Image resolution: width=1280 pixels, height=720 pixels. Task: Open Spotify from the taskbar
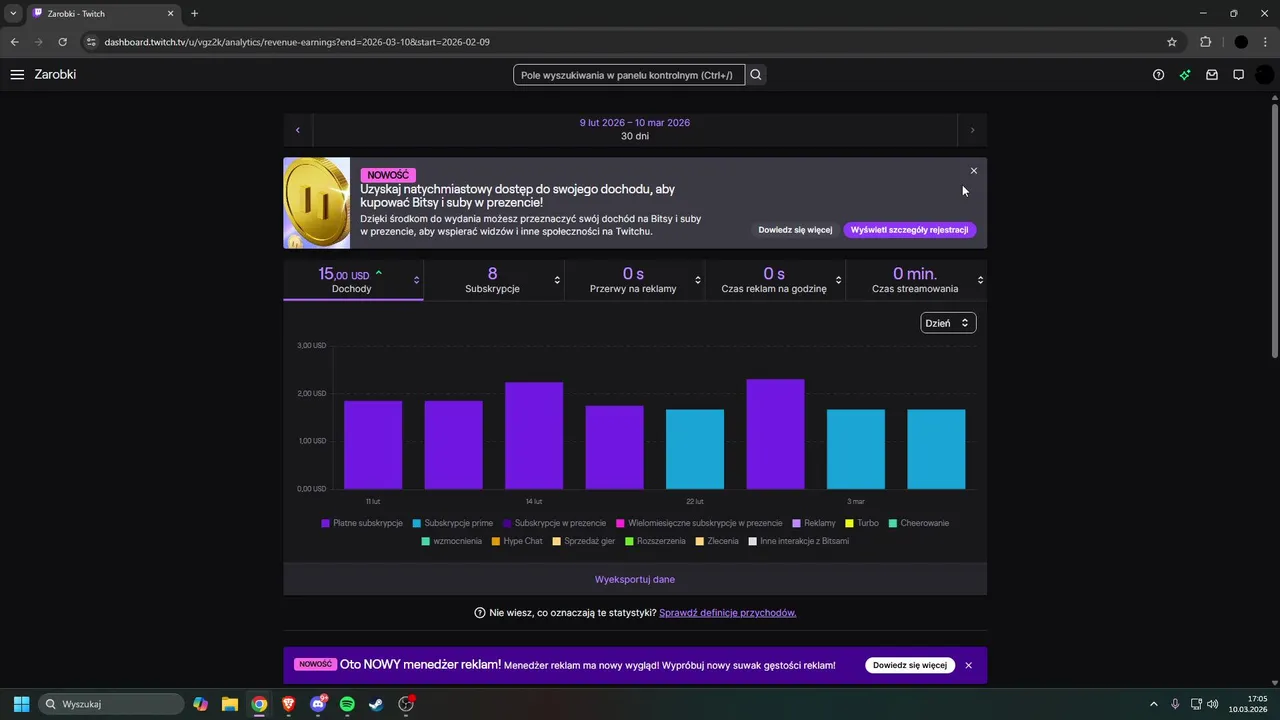click(347, 704)
